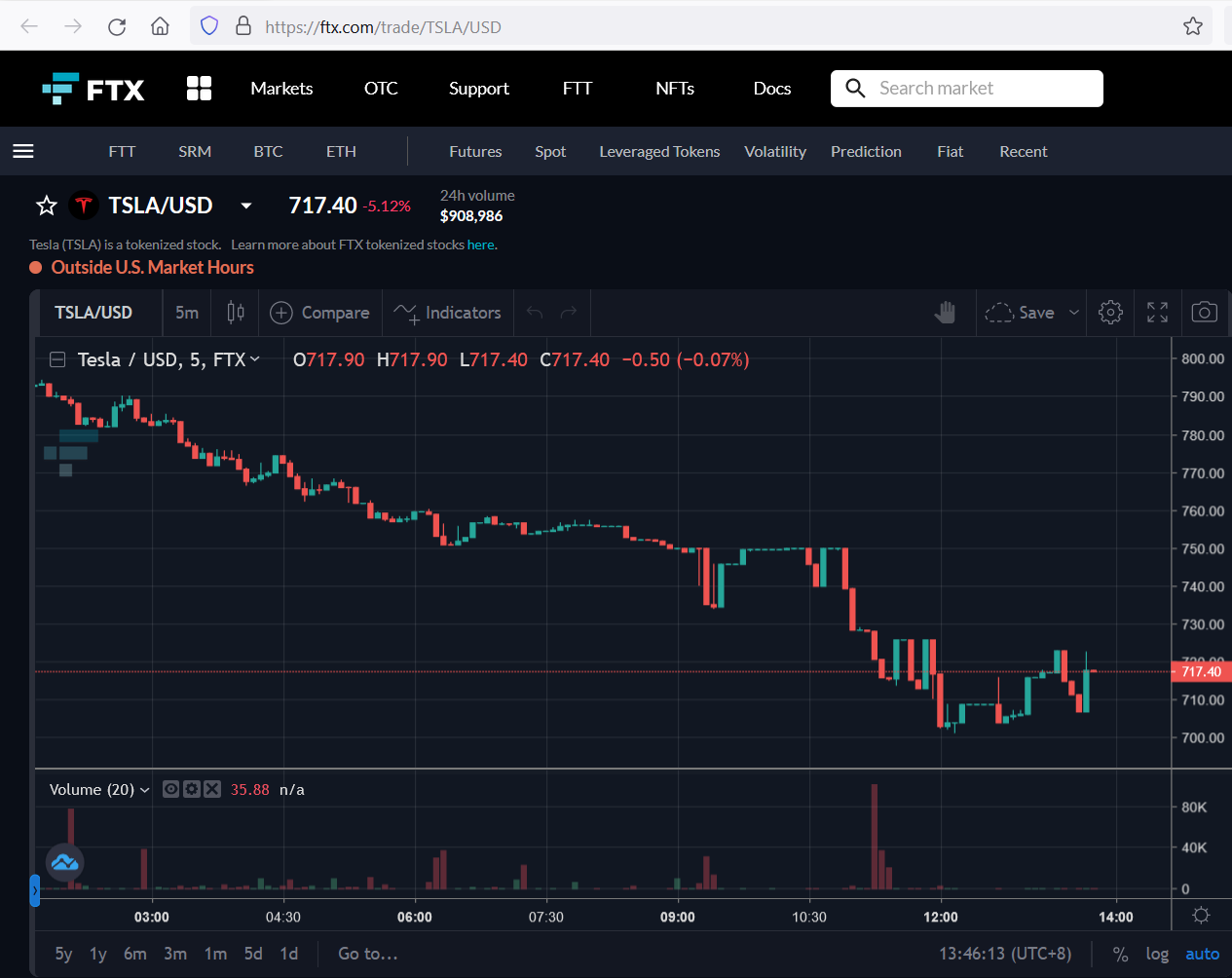Viewport: 1232px width, 978px height.
Task: Open the Recent markets list
Action: [1024, 152]
